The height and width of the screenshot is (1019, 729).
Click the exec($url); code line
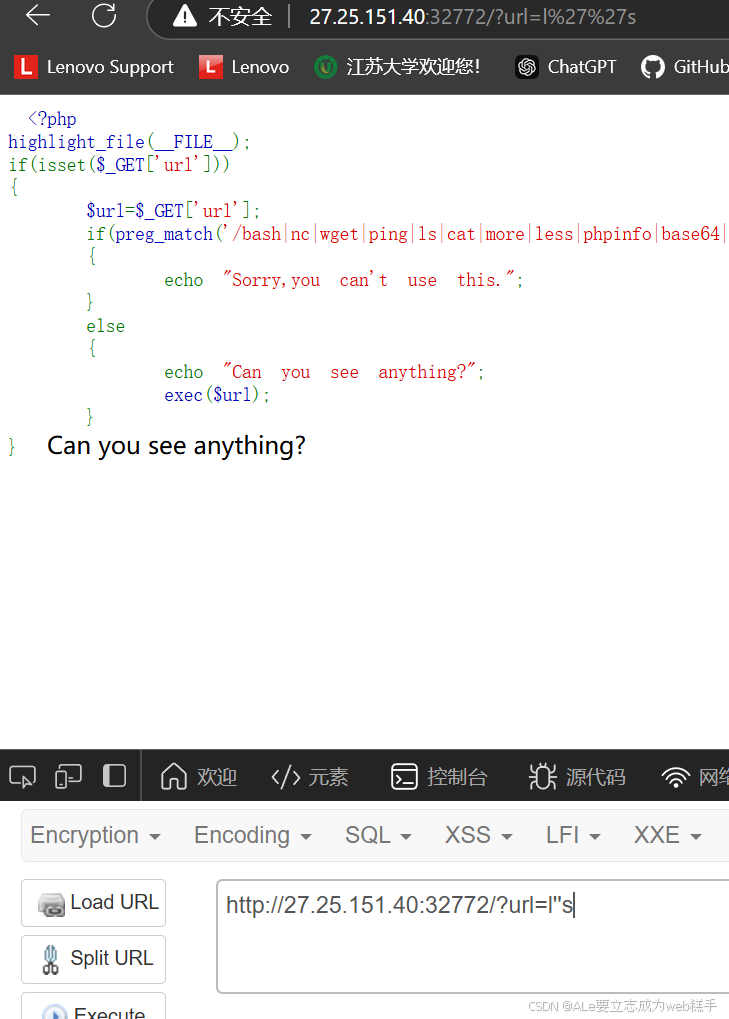[217, 395]
